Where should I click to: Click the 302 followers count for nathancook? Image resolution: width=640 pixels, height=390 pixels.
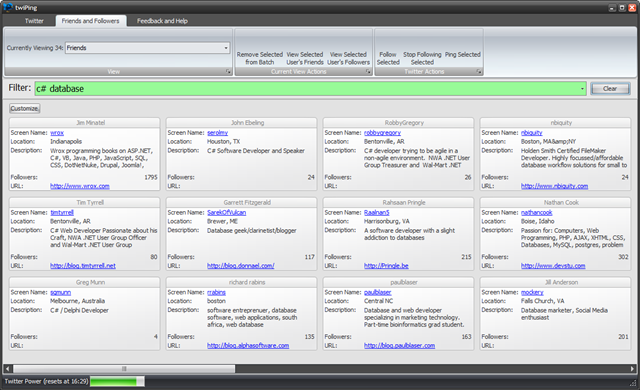[x=623, y=257]
